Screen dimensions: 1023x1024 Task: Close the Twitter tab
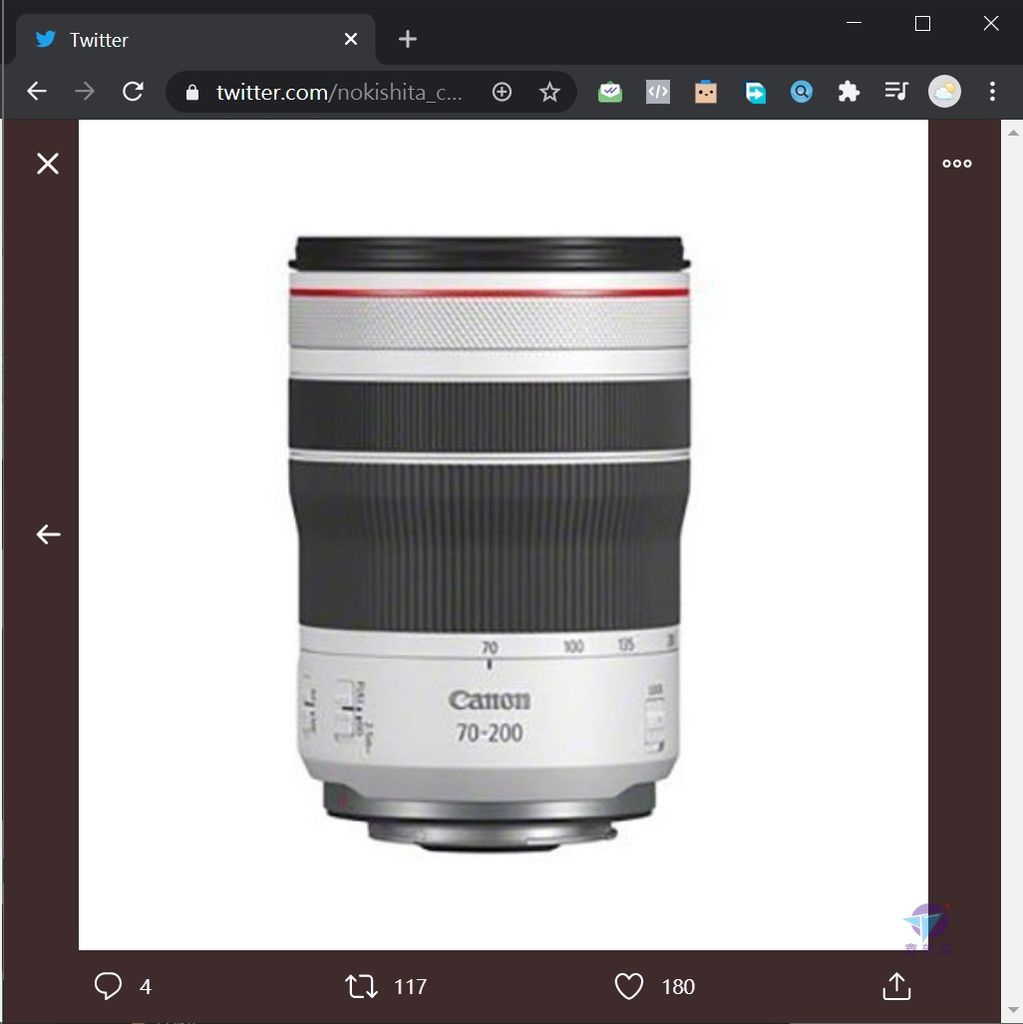coord(351,39)
